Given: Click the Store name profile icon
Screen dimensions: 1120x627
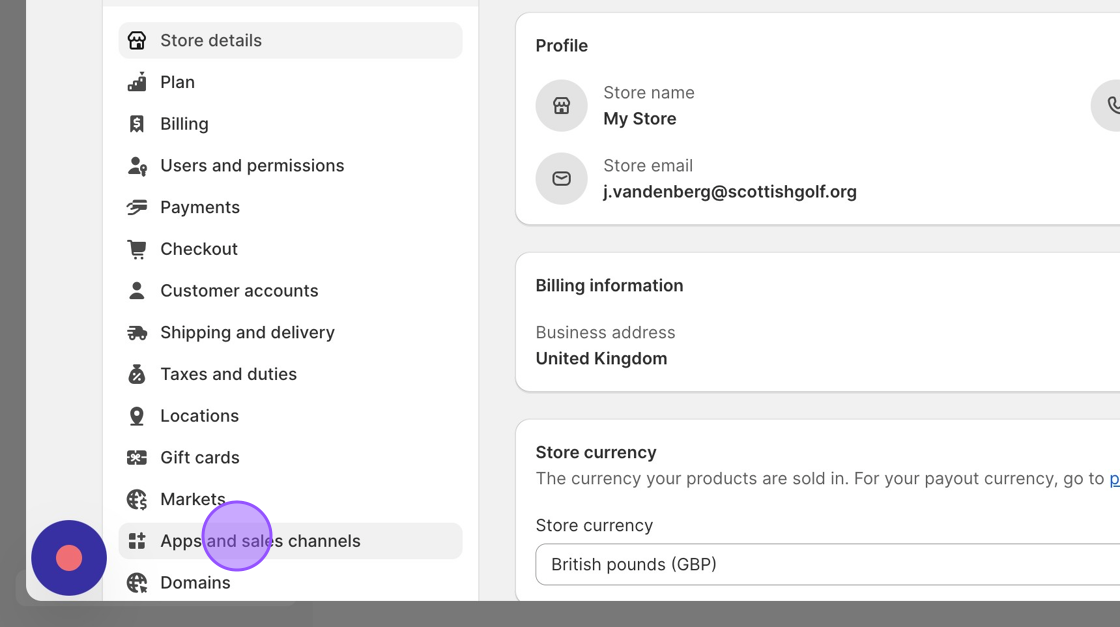Looking at the screenshot, I should pos(561,106).
